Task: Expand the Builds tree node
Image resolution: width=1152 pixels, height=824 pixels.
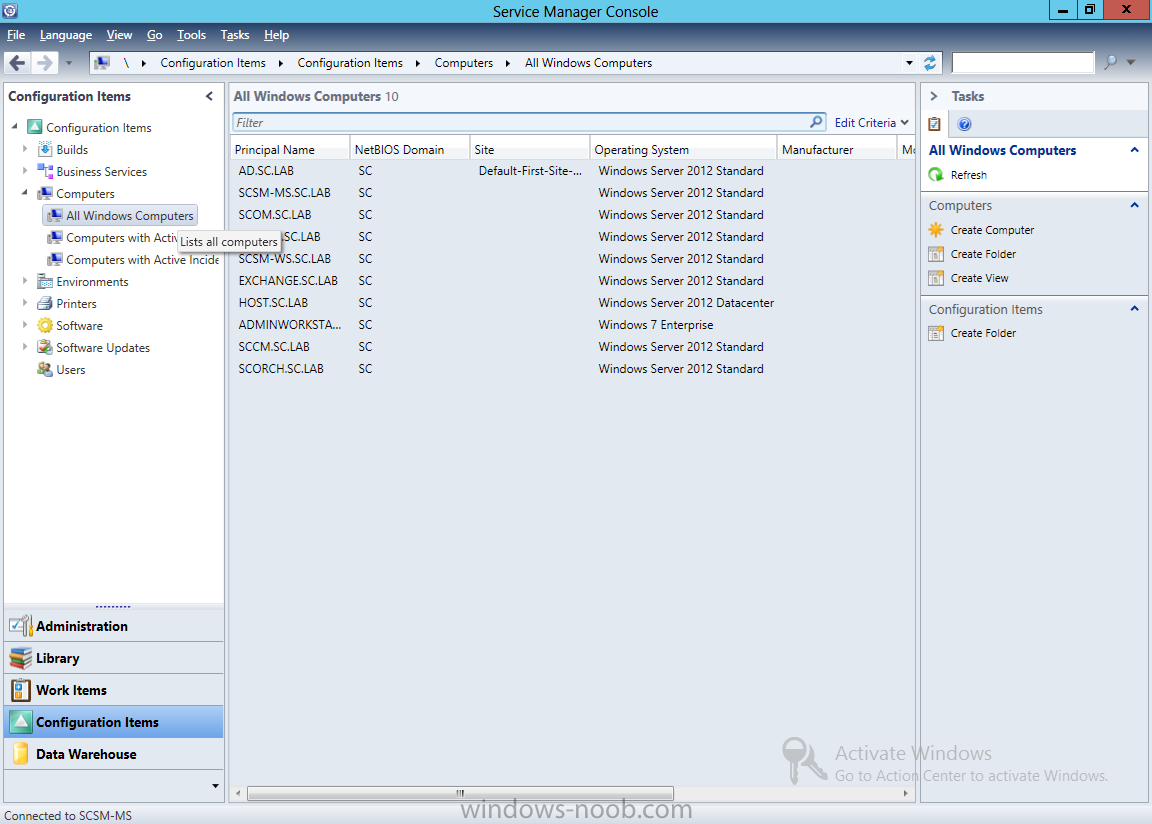Action: [x=25, y=148]
